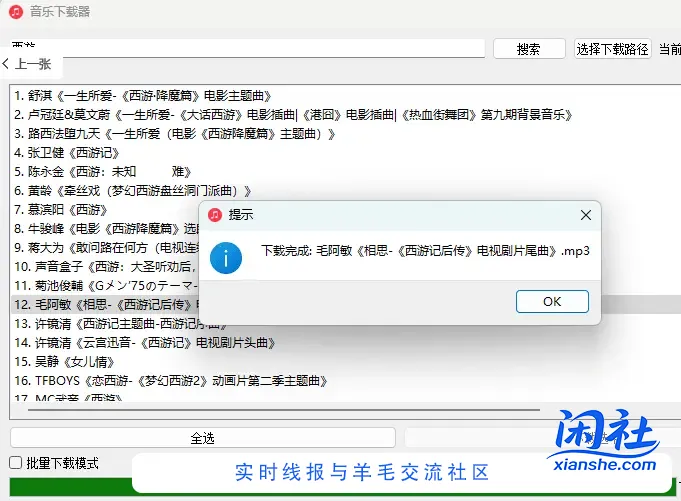Viewport: 681px width, 501px height.
Task: Close the 提示 dialog with the X button
Action: (586, 215)
